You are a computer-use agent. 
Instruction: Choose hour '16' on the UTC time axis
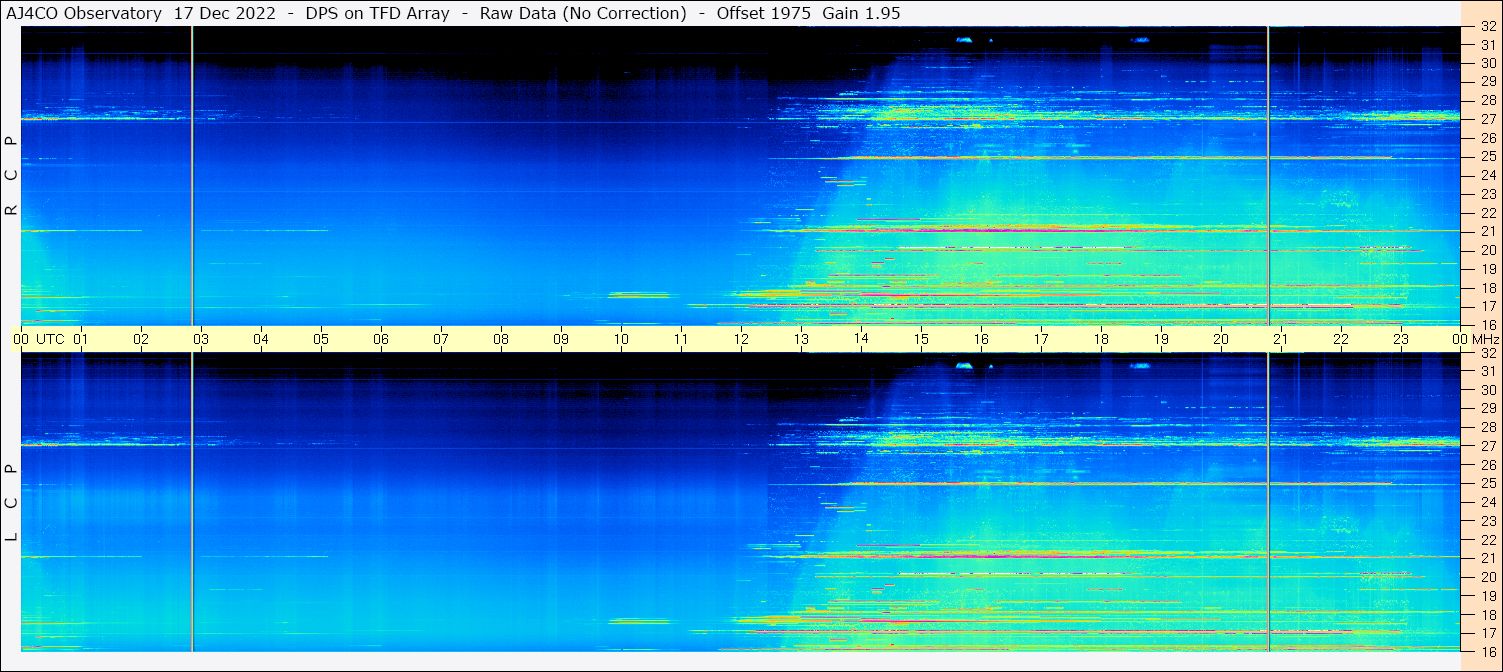[x=981, y=339]
